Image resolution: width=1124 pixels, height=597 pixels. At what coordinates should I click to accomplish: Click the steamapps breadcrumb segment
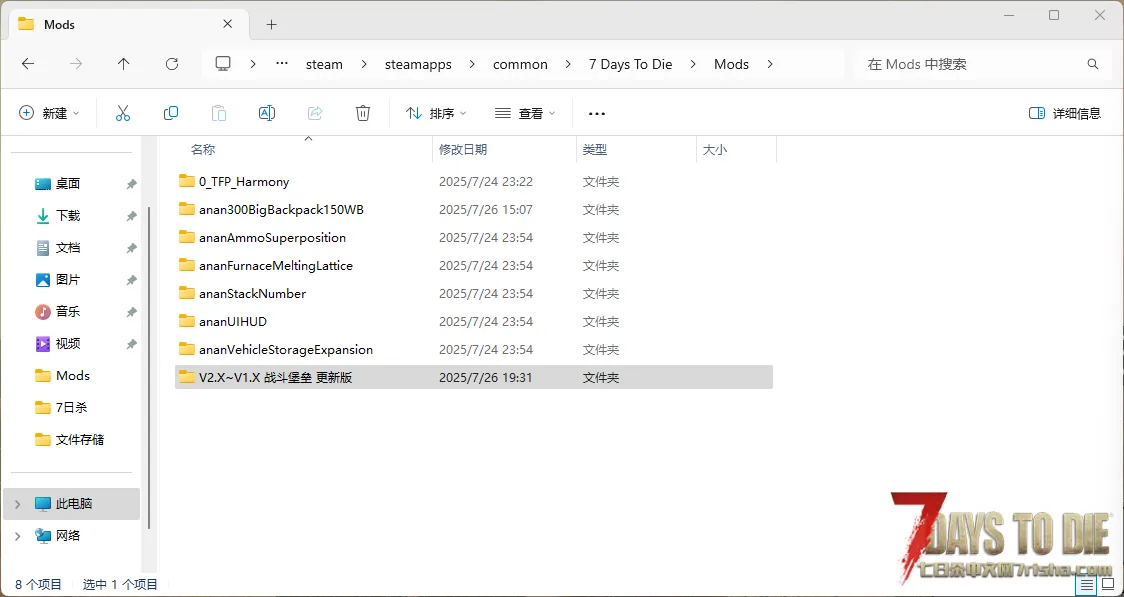[x=418, y=64]
